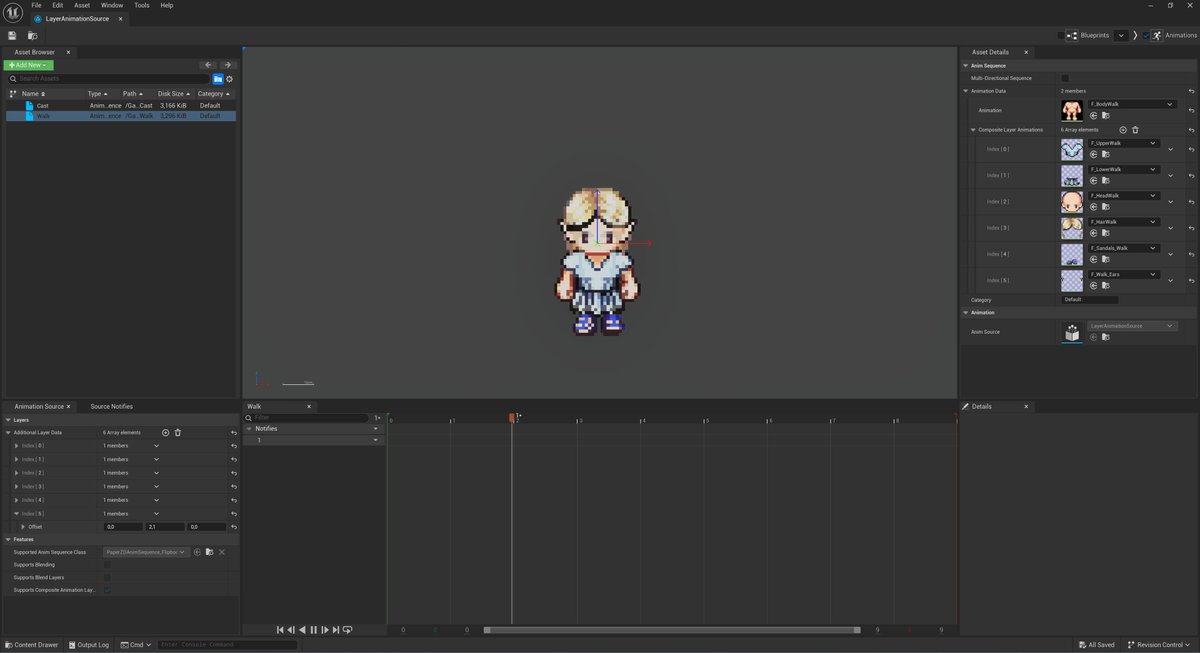Image resolution: width=1200 pixels, height=653 pixels.
Task: Open the Output Log
Action: 88,645
